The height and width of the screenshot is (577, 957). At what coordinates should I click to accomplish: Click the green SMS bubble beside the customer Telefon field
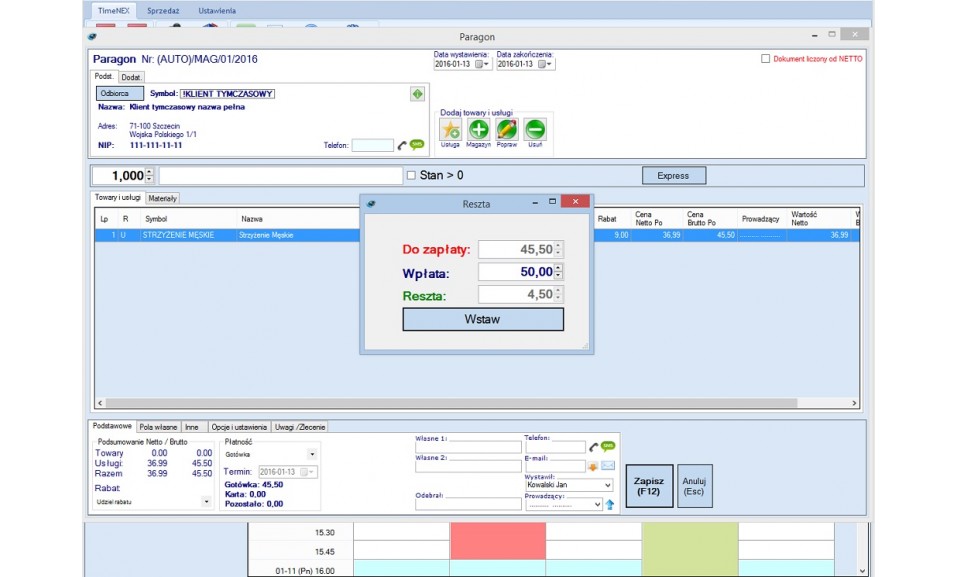(416, 145)
